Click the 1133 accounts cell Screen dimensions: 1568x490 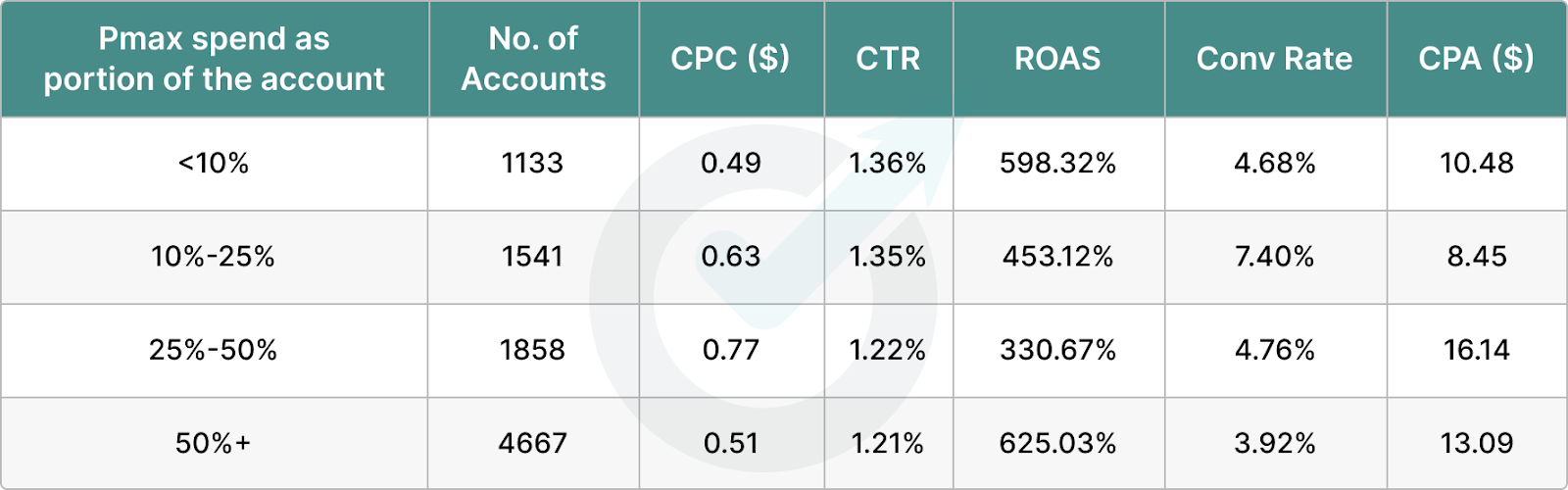(532, 163)
